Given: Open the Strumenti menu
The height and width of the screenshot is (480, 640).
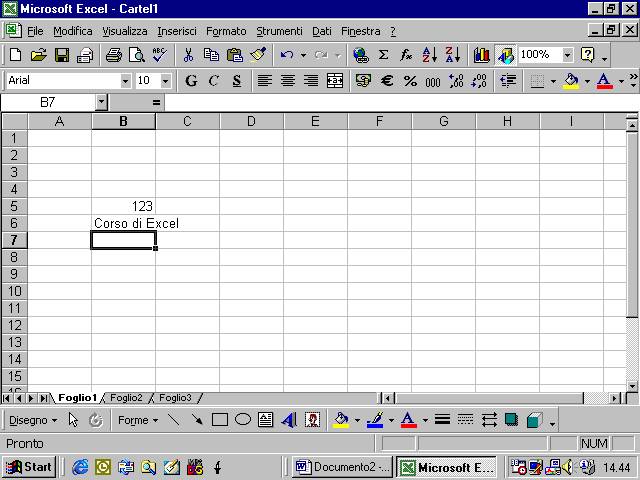Looking at the screenshot, I should [279, 31].
